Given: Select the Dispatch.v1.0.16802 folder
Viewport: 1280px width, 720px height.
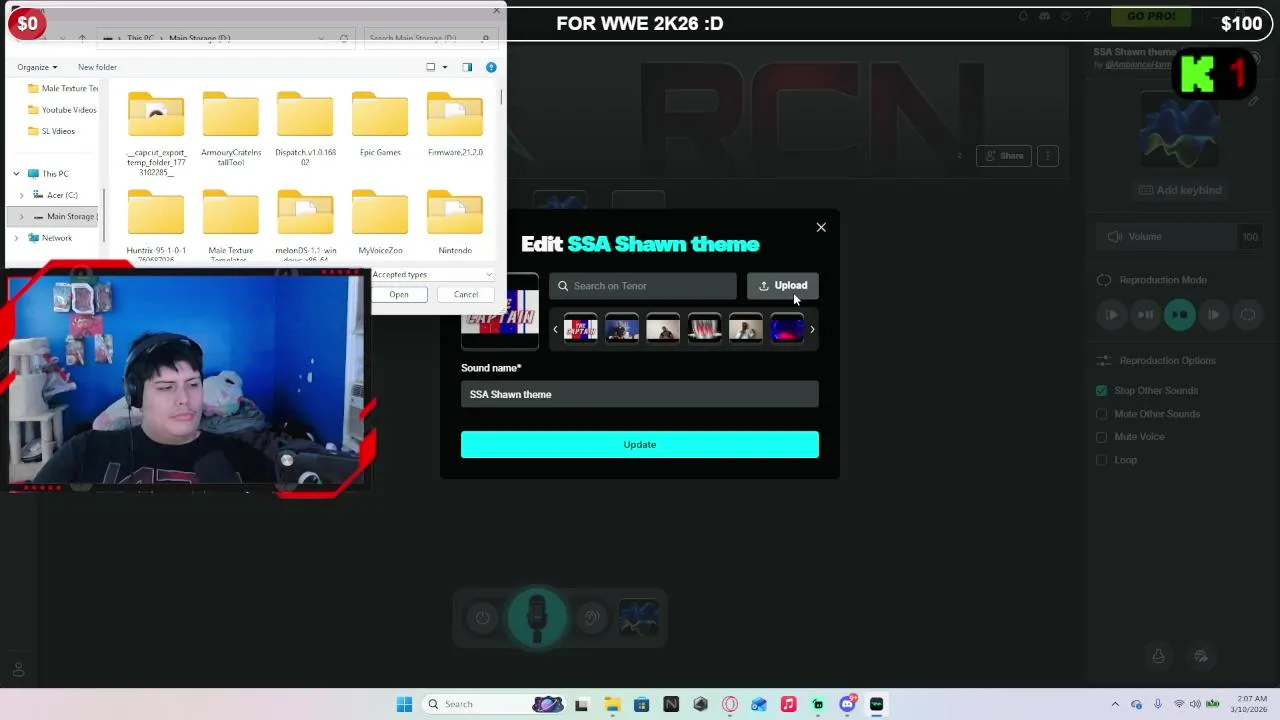Looking at the screenshot, I should [306, 128].
